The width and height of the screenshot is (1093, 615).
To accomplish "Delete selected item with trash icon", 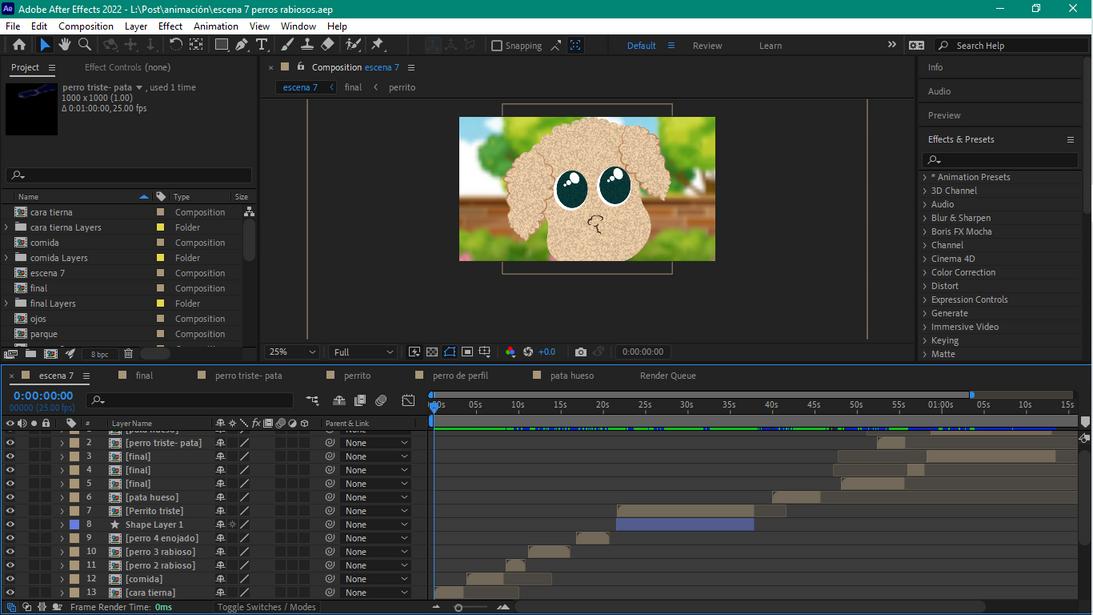I will point(128,354).
